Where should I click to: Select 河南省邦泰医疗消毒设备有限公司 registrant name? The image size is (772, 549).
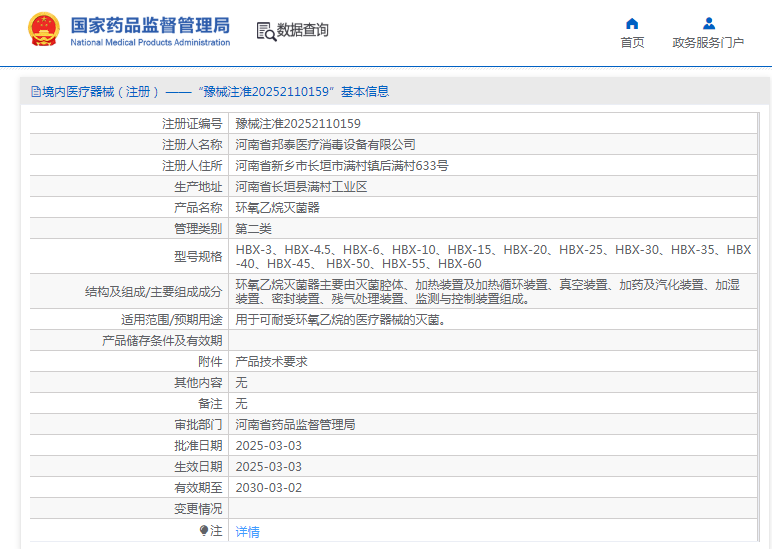(x=325, y=145)
